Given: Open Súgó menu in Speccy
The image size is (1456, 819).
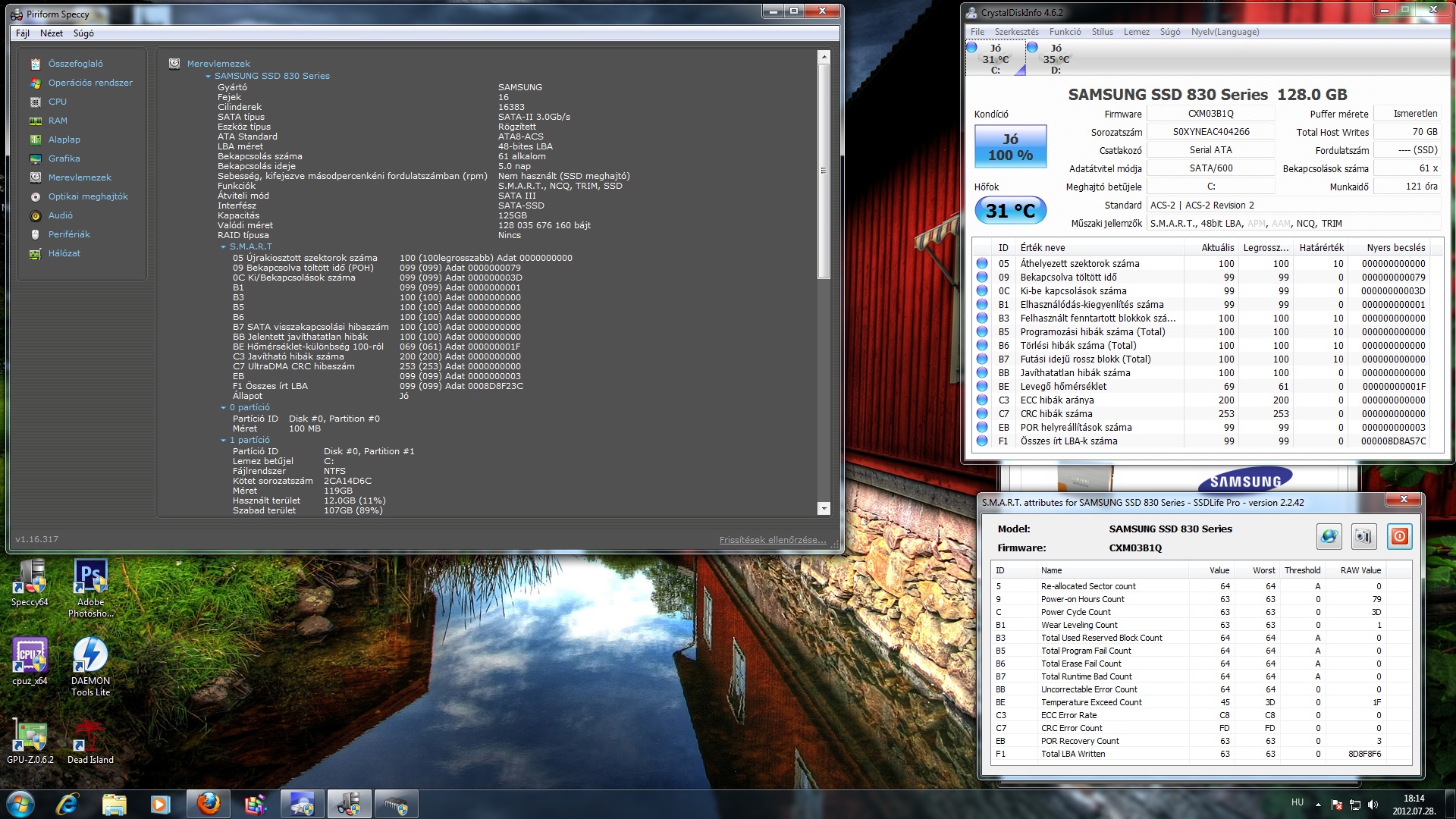Looking at the screenshot, I should pyautogui.click(x=83, y=33).
